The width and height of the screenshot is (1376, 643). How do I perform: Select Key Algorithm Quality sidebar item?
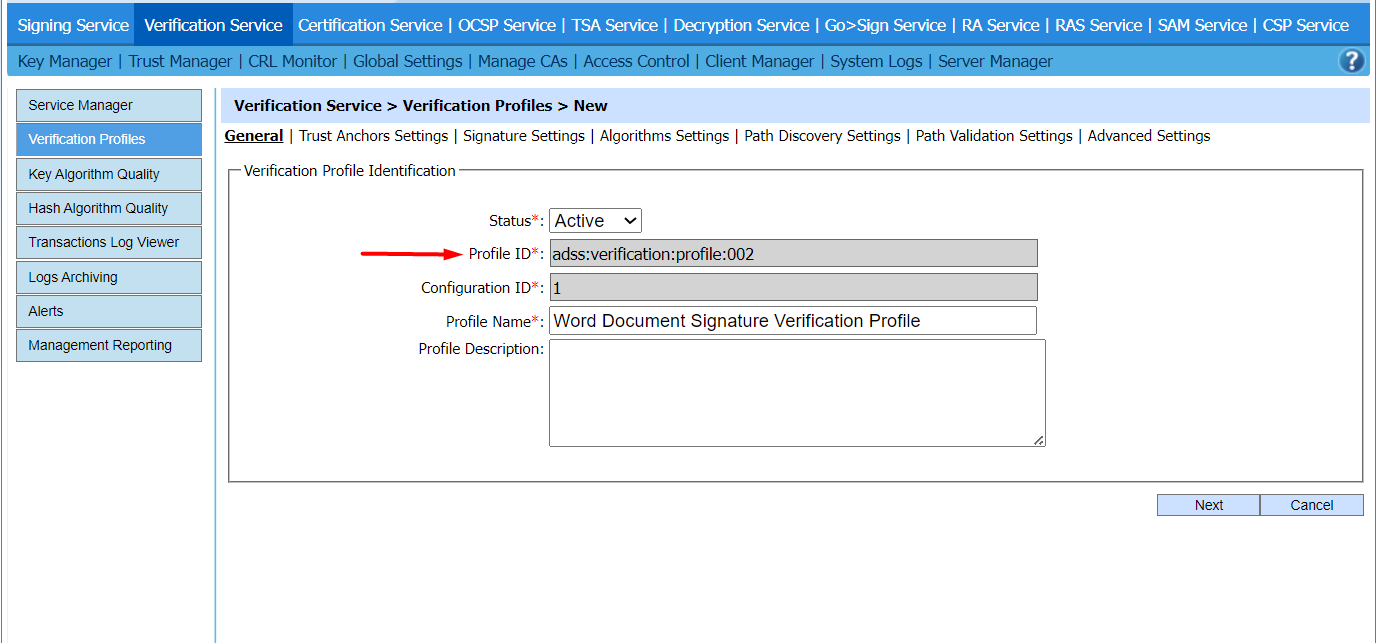click(109, 174)
